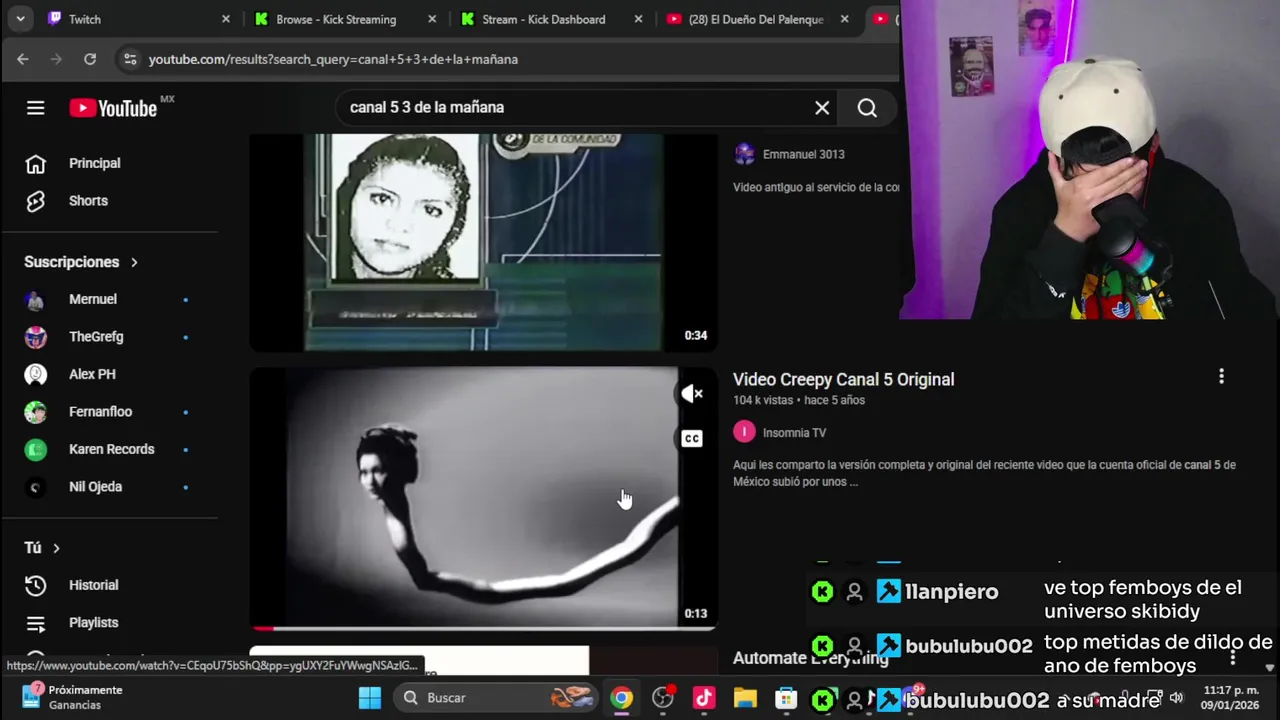Click the OBS Studio taskbar icon
Image resolution: width=1280 pixels, height=720 pixels.
coord(663,698)
